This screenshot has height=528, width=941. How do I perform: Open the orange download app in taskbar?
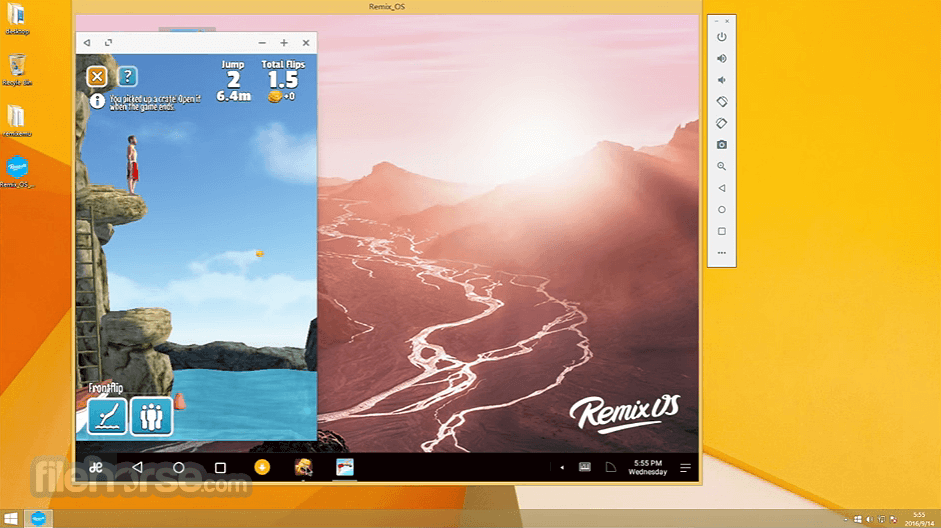pyautogui.click(x=262, y=467)
